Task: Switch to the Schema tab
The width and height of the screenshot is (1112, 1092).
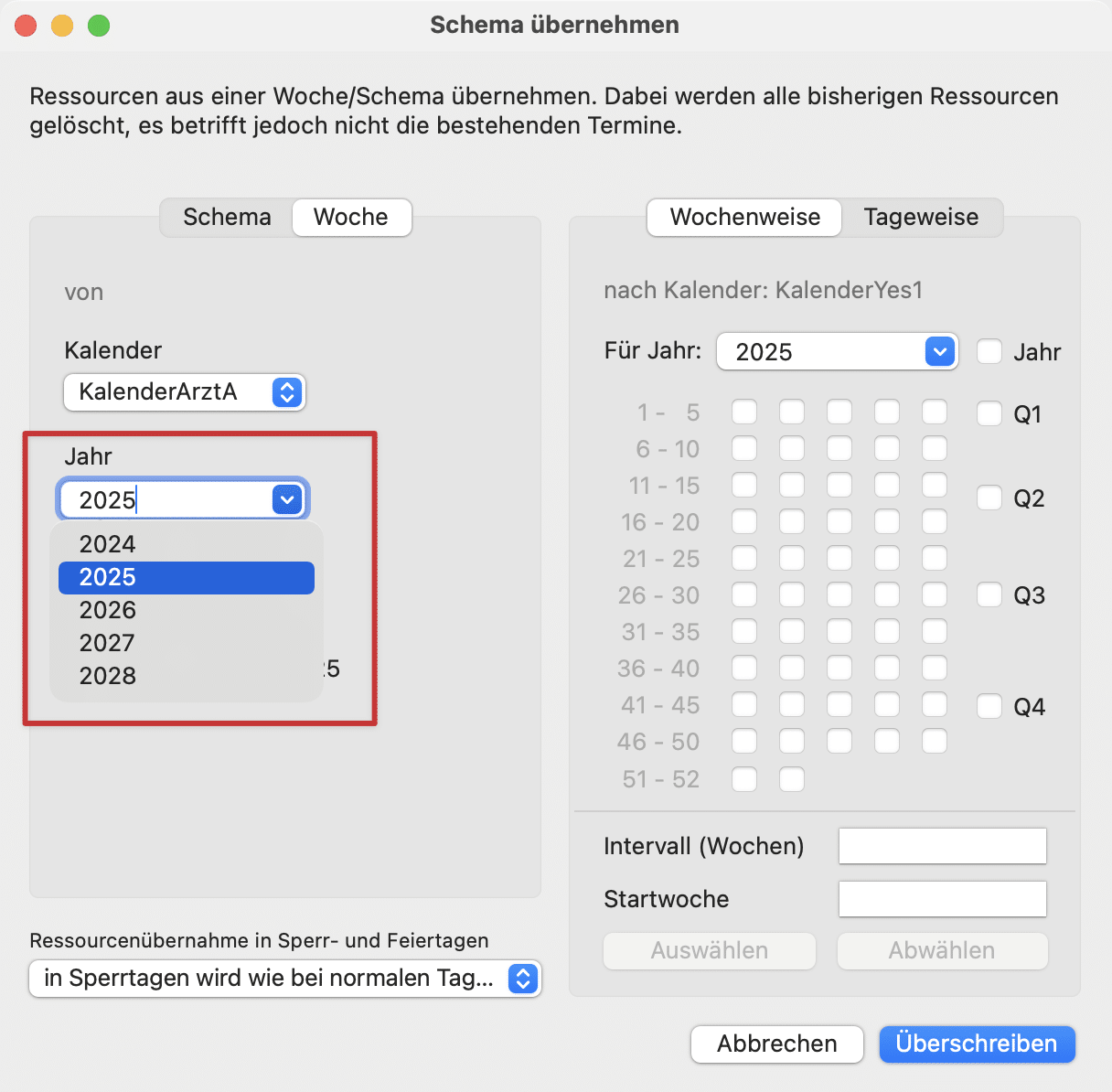Action: (x=227, y=217)
